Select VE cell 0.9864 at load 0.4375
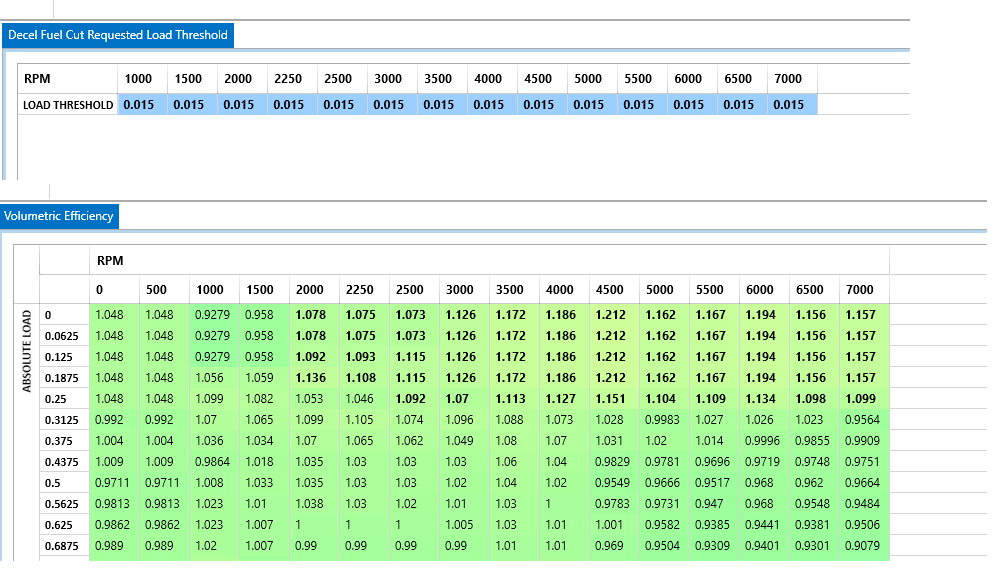995x586 pixels. point(214,462)
